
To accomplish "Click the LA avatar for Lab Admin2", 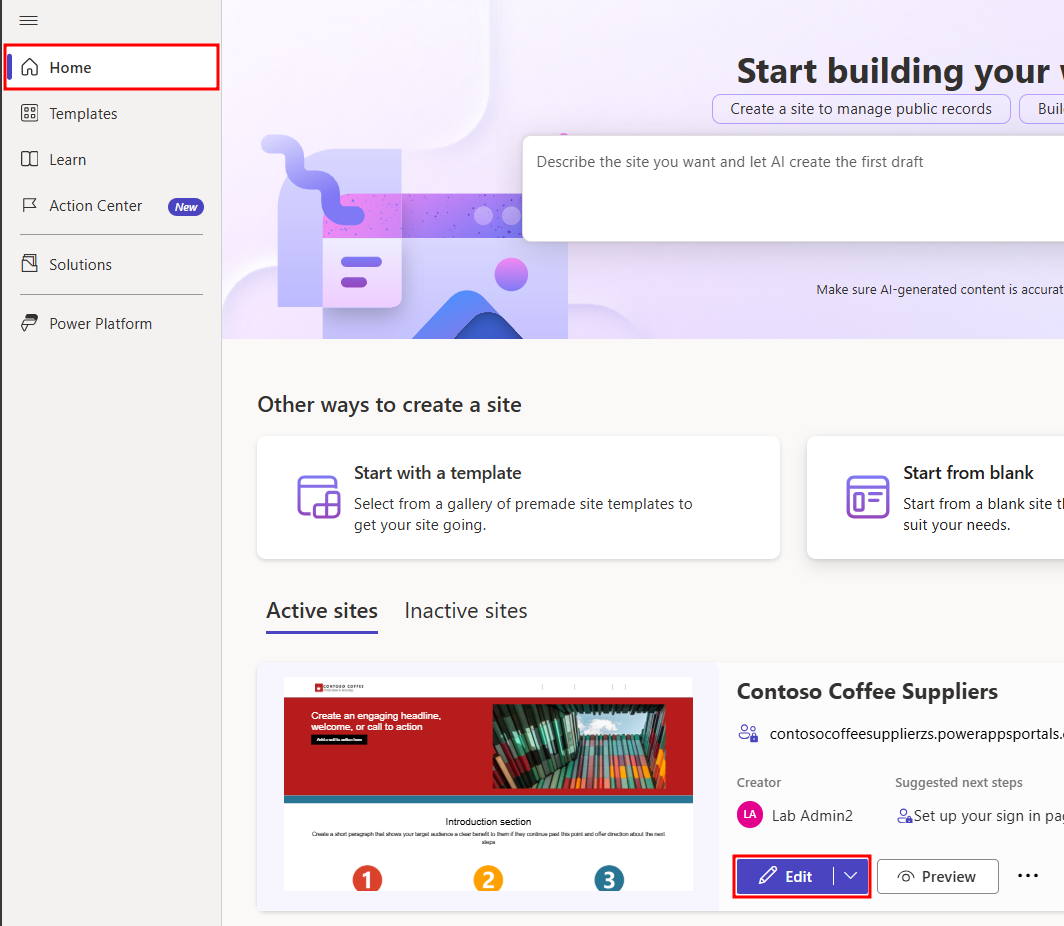I will click(750, 815).
